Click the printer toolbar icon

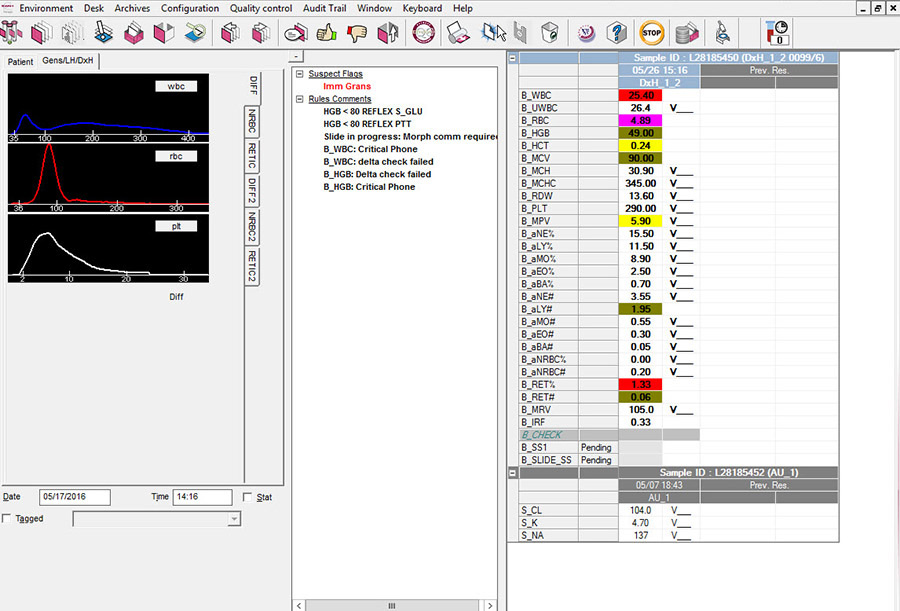(457, 33)
